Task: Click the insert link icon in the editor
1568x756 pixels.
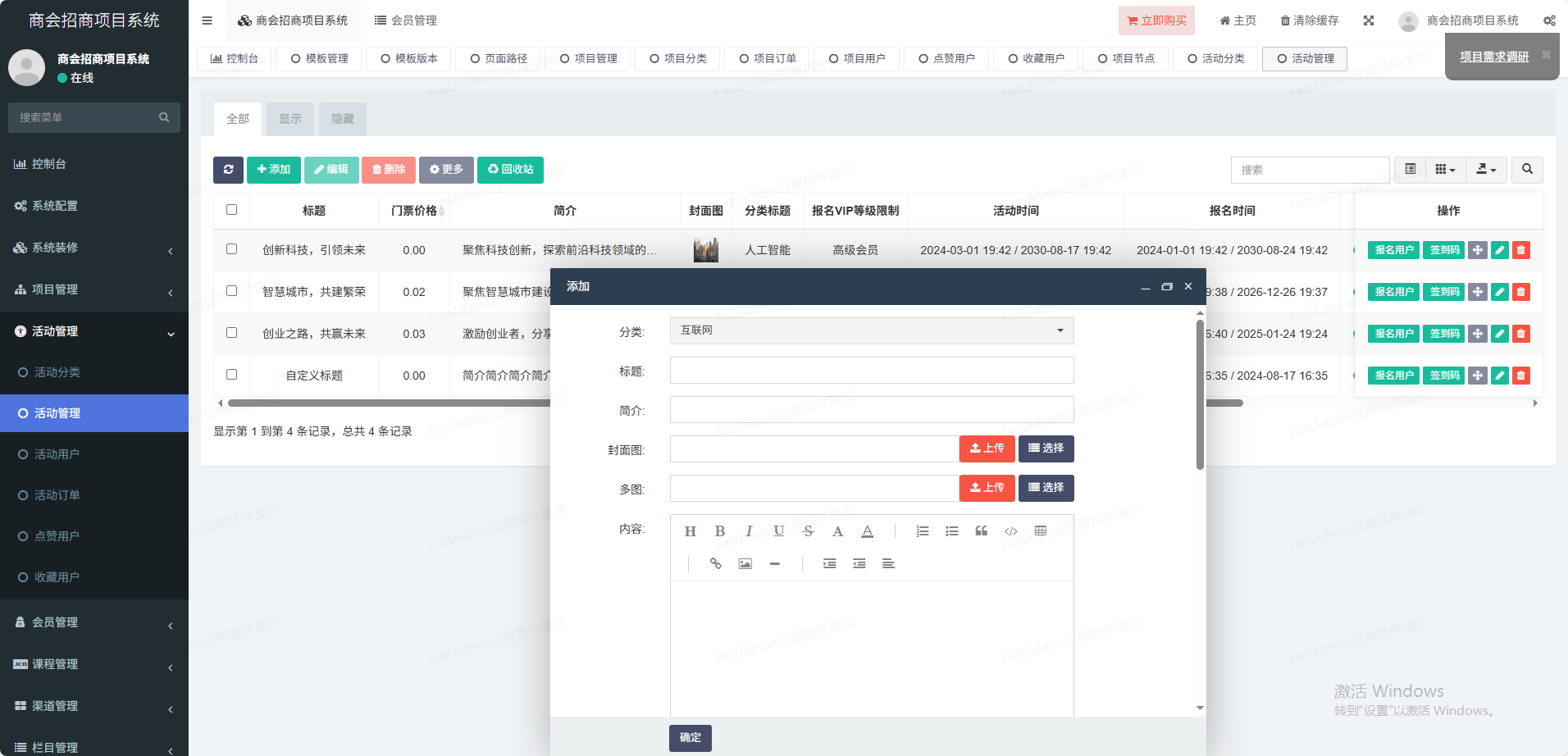Action: [715, 564]
